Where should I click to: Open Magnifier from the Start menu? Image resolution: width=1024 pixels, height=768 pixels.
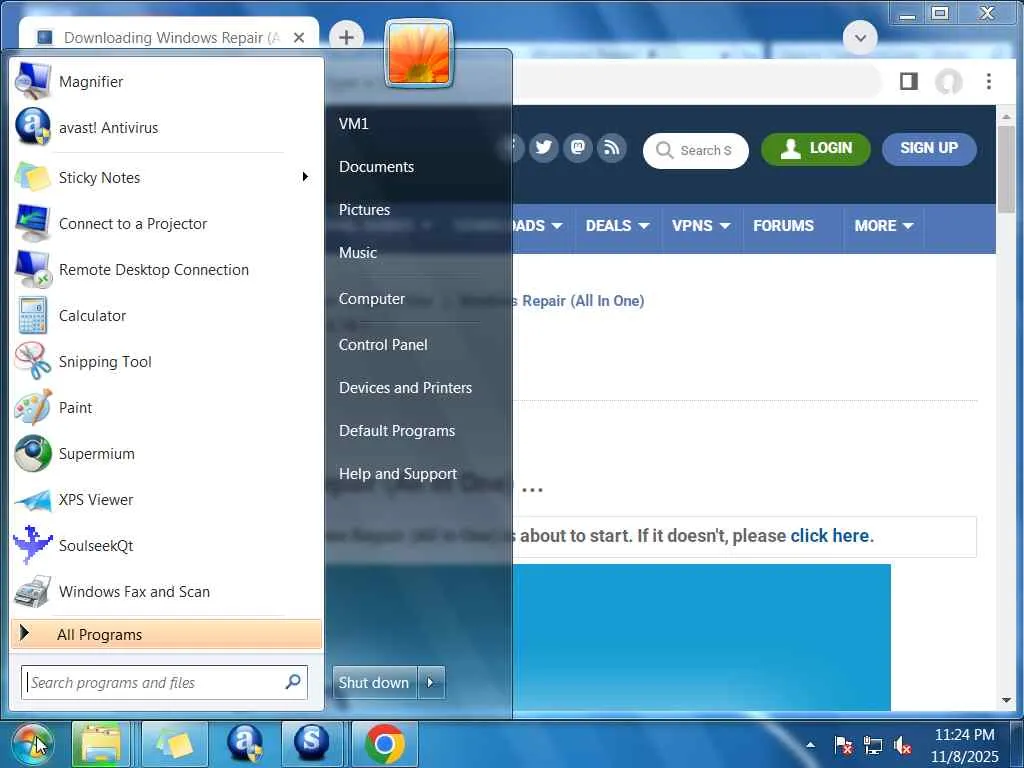[x=167, y=82]
